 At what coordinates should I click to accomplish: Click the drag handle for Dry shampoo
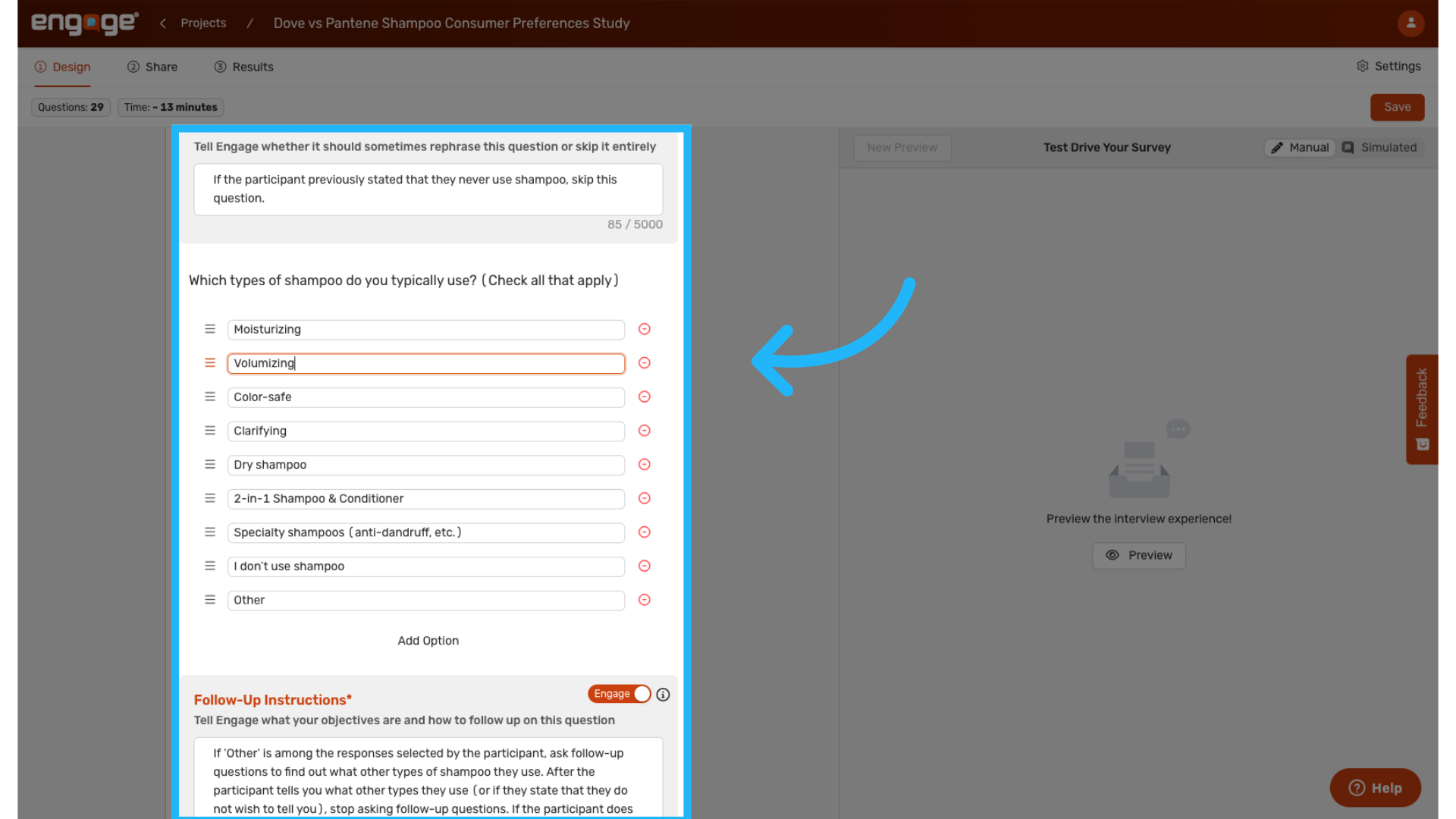[210, 464]
